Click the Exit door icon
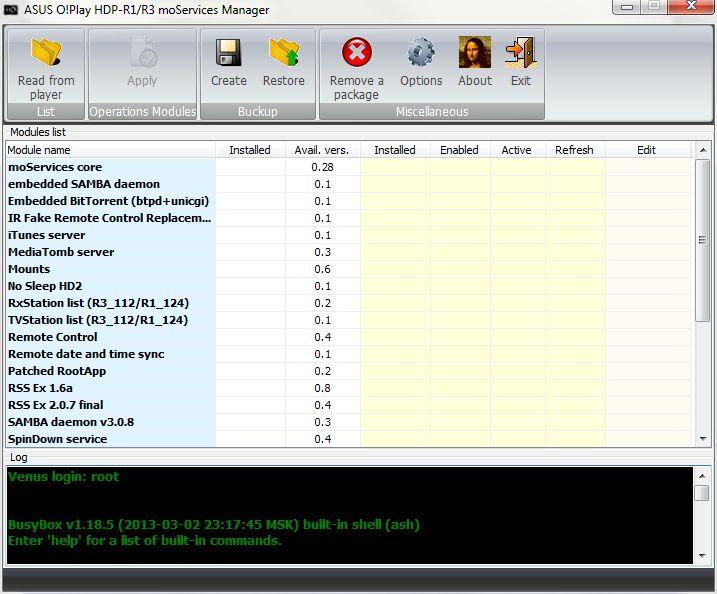Viewport: 717px width, 594px height. tap(521, 52)
